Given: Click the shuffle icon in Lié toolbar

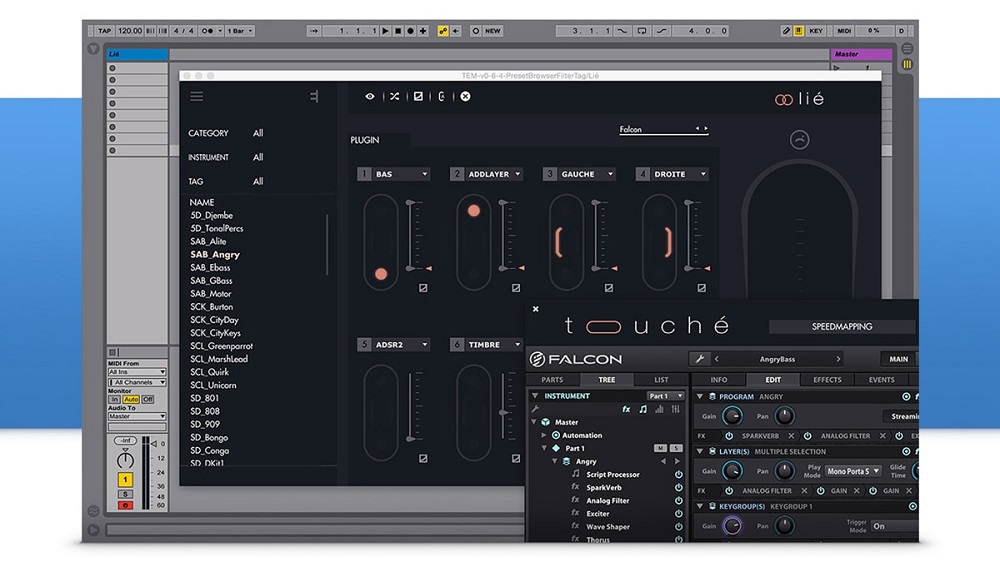Looking at the screenshot, I should [394, 96].
